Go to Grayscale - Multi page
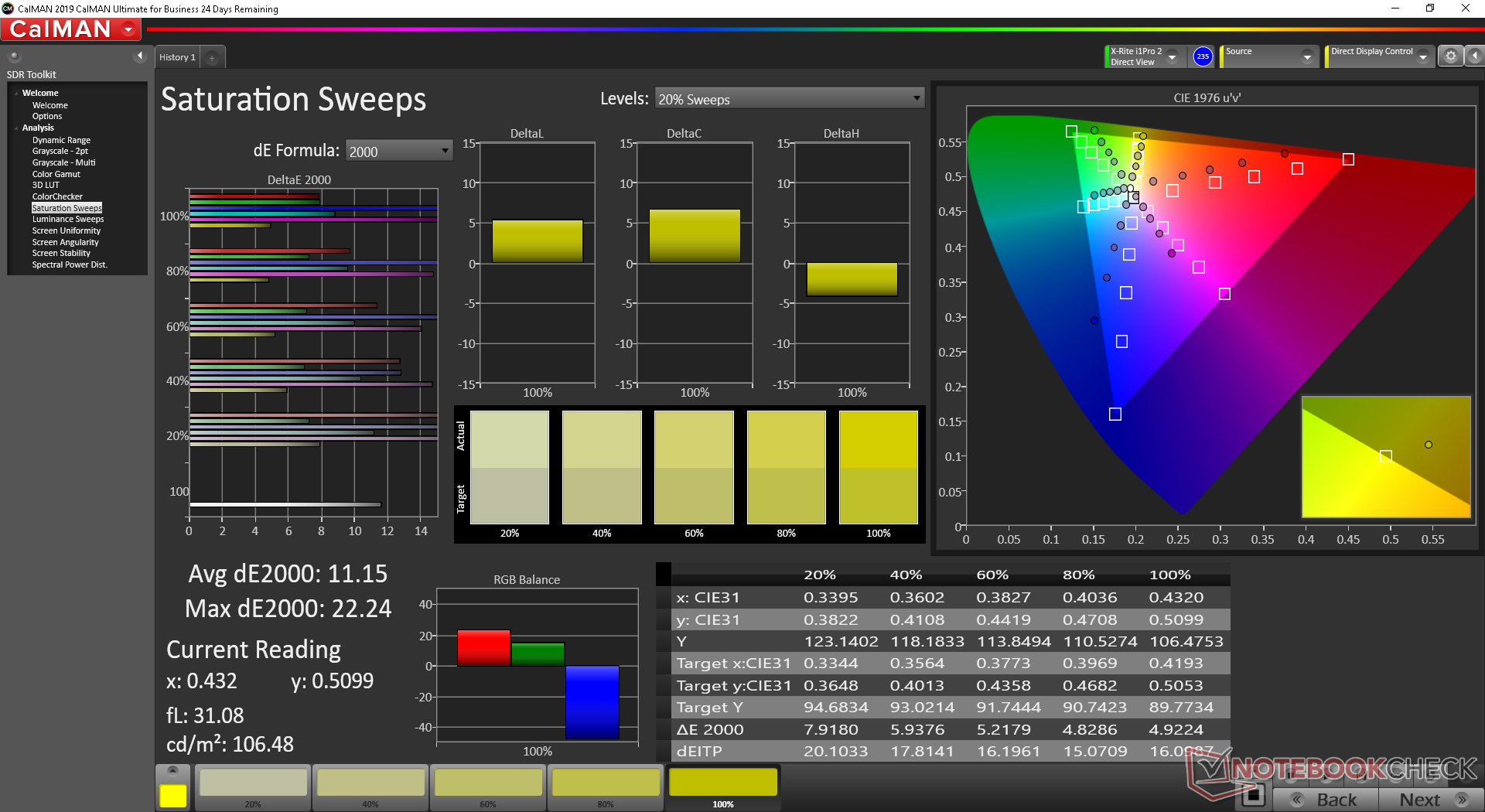Image resolution: width=1485 pixels, height=812 pixels. coord(63,162)
